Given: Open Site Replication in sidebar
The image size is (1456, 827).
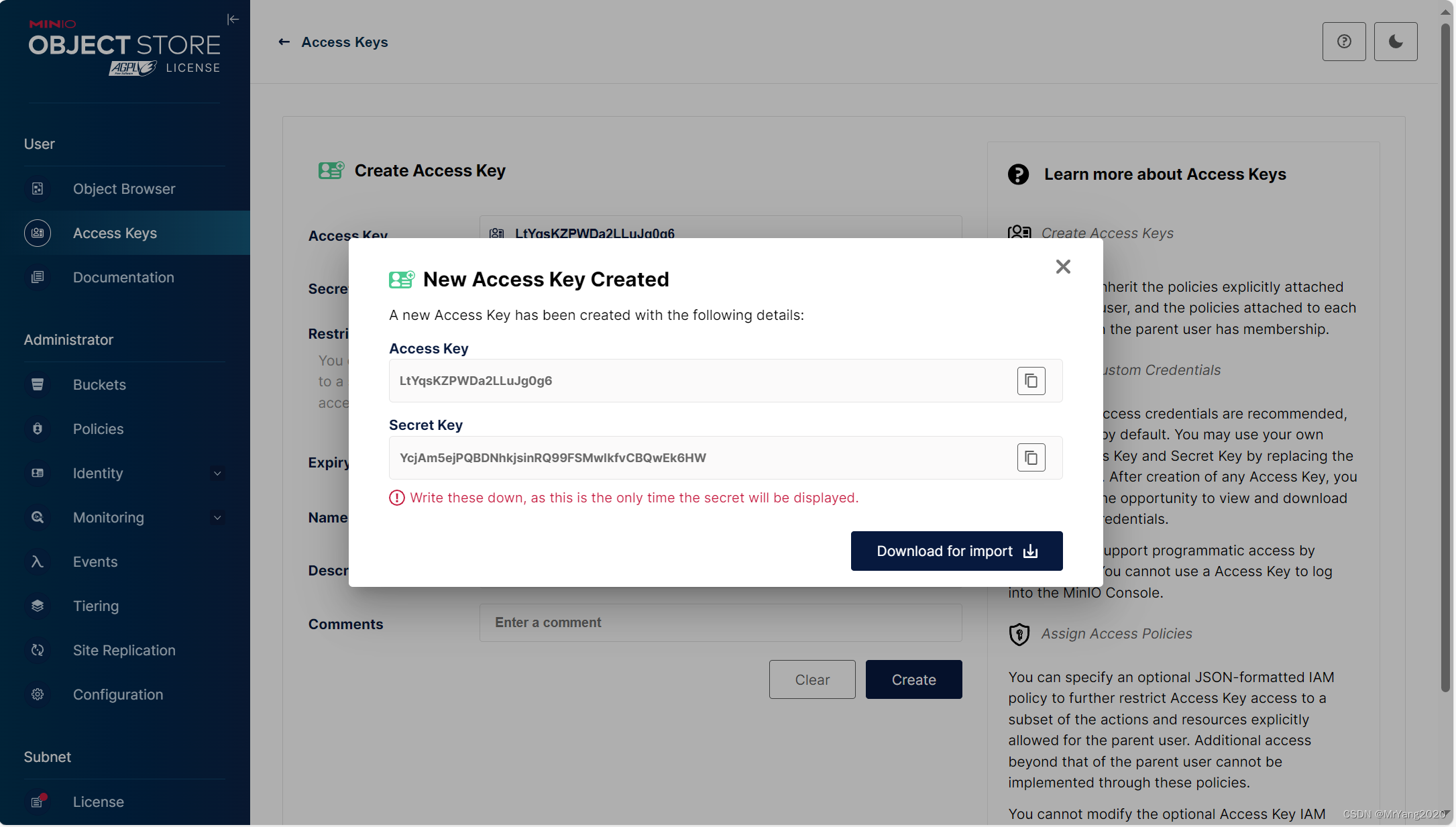Looking at the screenshot, I should pos(124,651).
